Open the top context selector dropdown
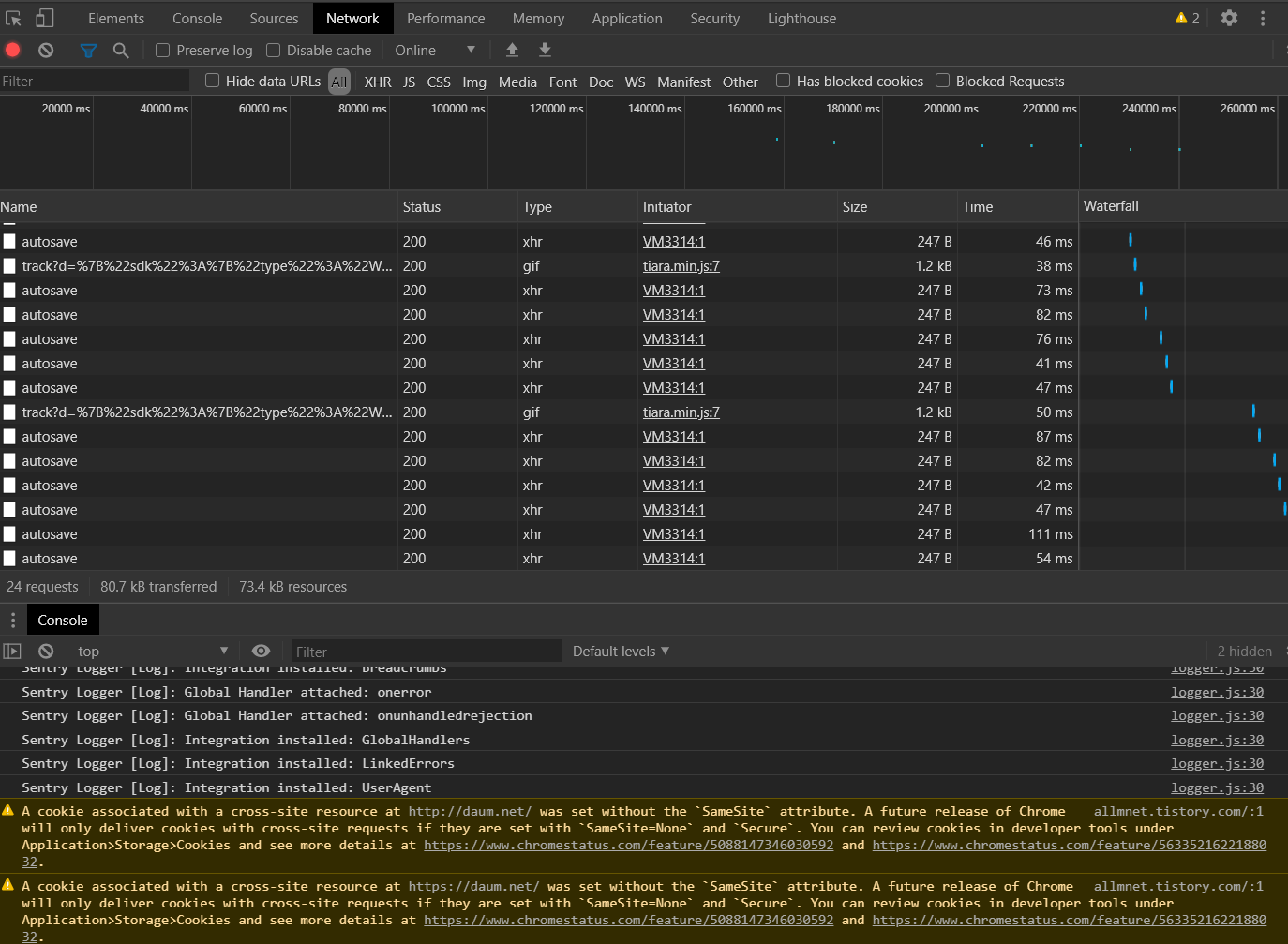 pos(153,651)
